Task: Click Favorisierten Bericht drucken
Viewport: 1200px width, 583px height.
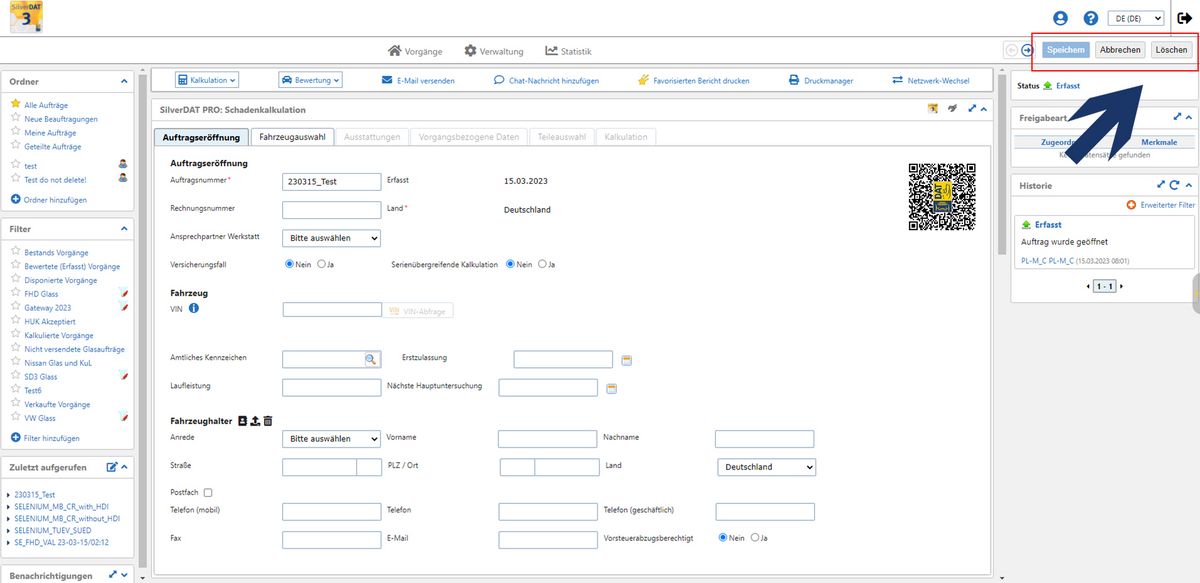Action: pos(693,80)
